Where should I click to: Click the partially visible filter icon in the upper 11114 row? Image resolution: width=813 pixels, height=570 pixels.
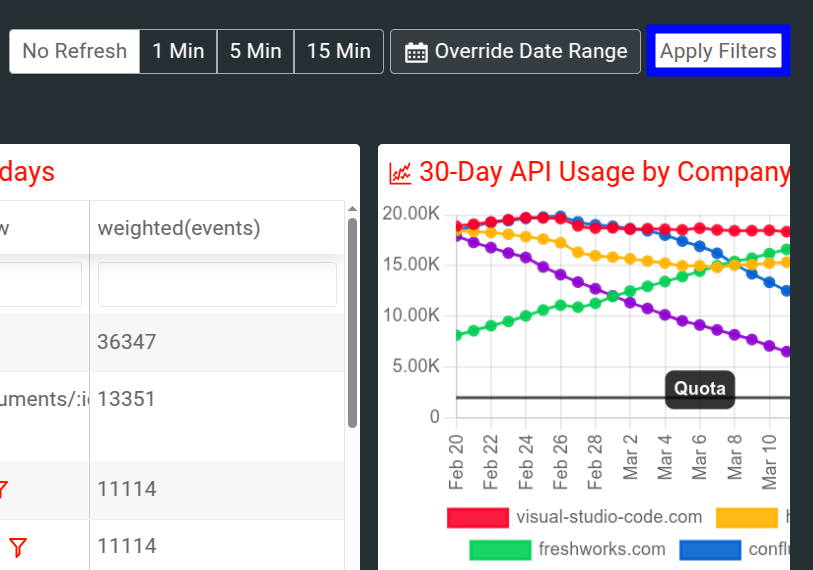(x=4, y=489)
